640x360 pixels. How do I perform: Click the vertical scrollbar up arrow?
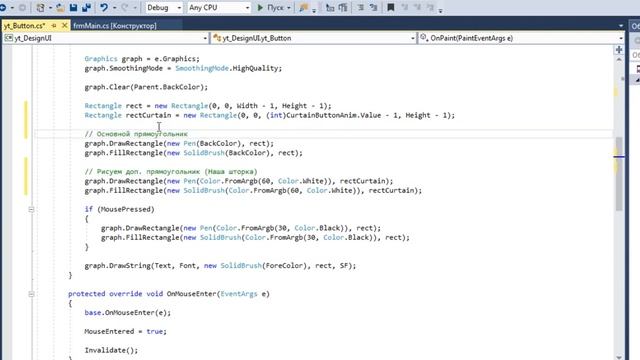(x=619, y=60)
